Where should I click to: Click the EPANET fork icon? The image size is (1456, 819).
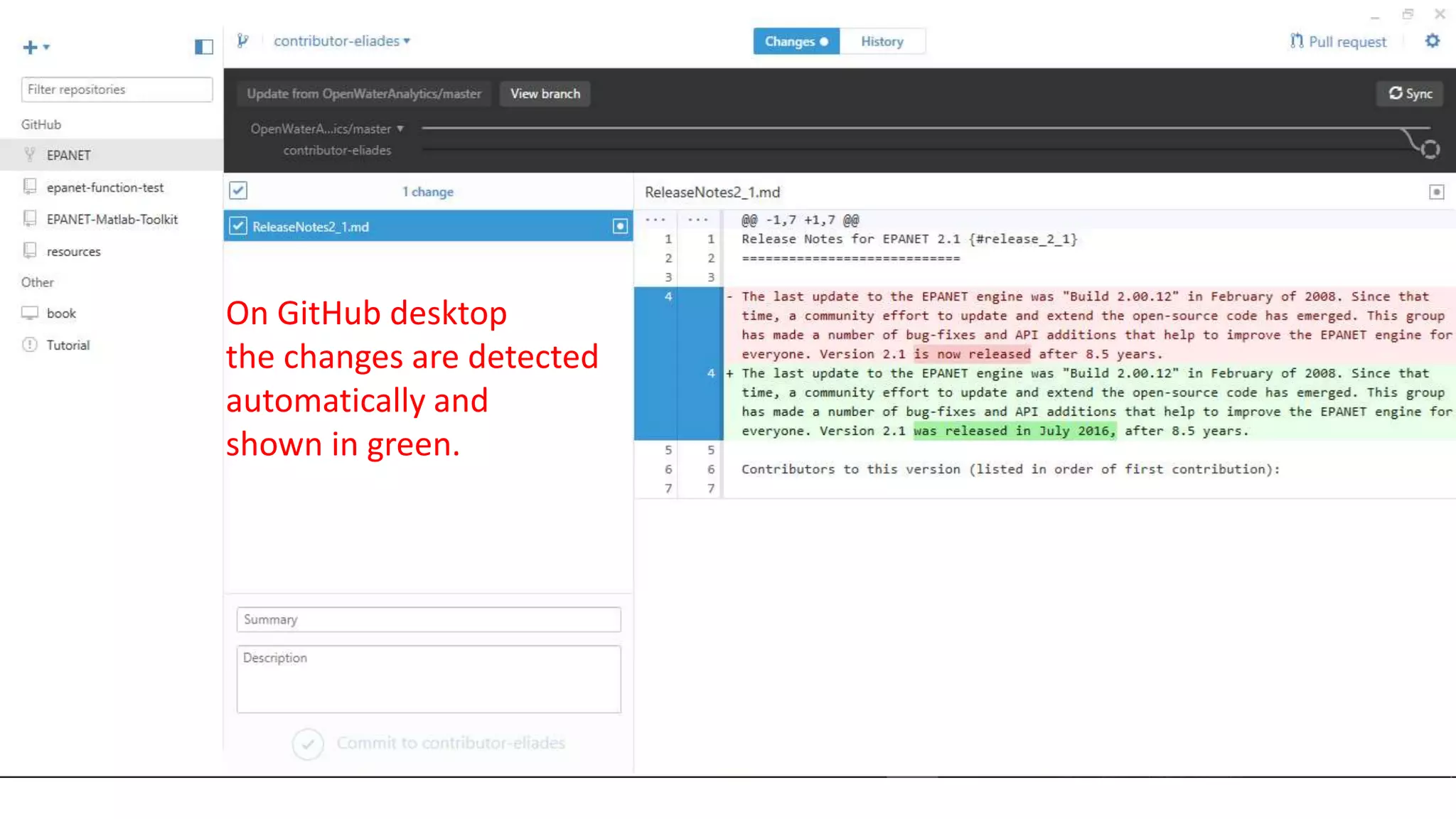click(30, 154)
